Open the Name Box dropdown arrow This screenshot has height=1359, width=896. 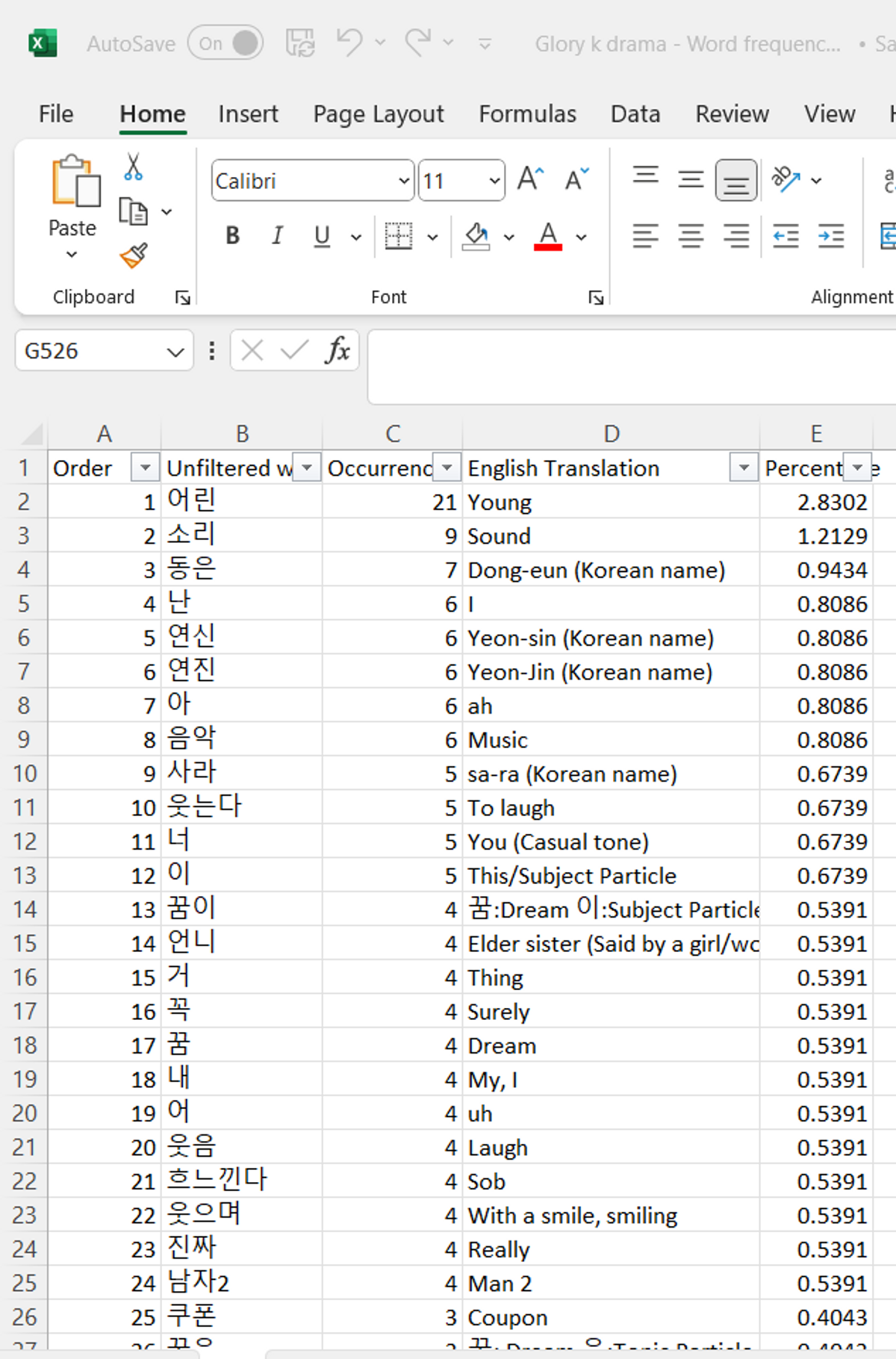(x=175, y=351)
